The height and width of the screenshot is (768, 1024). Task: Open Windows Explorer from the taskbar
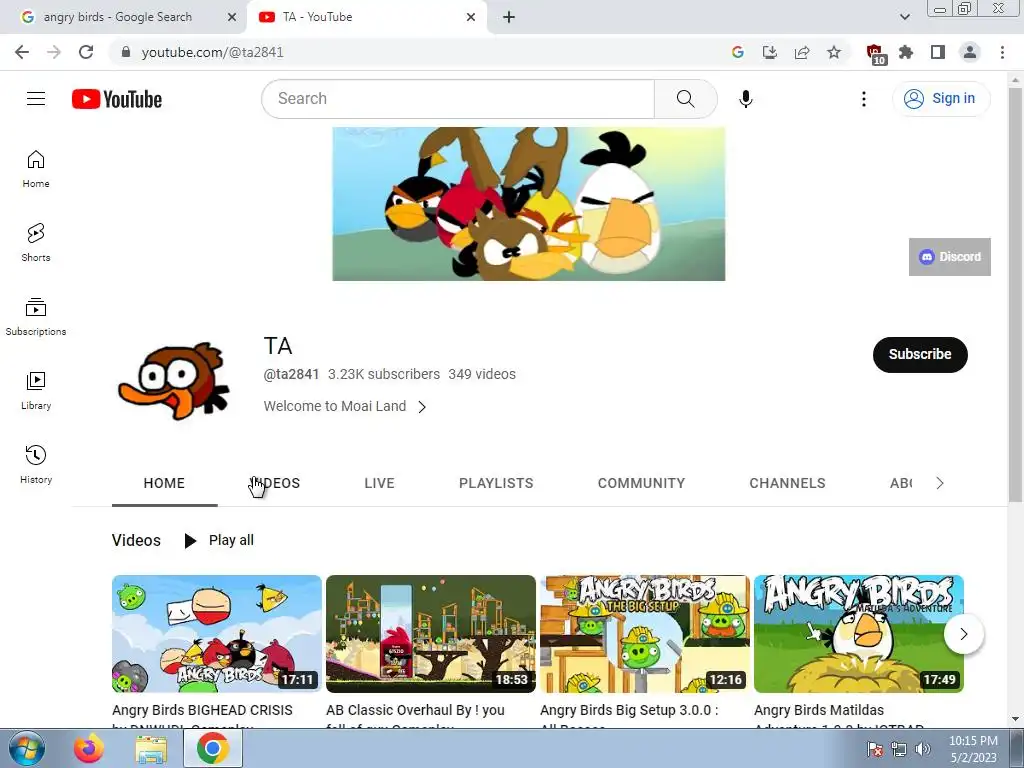tap(151, 748)
